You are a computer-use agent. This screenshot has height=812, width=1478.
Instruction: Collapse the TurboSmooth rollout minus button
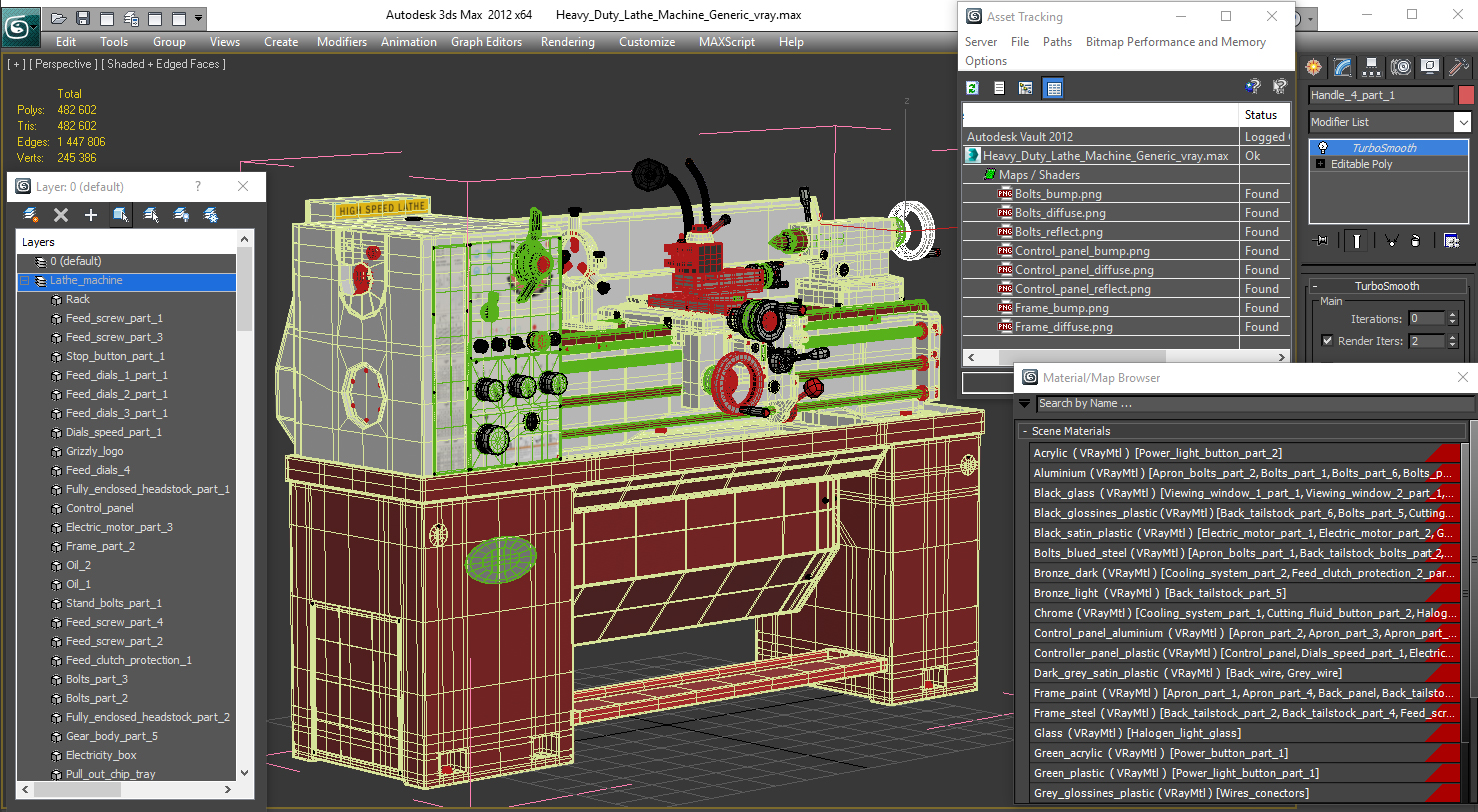1315,286
